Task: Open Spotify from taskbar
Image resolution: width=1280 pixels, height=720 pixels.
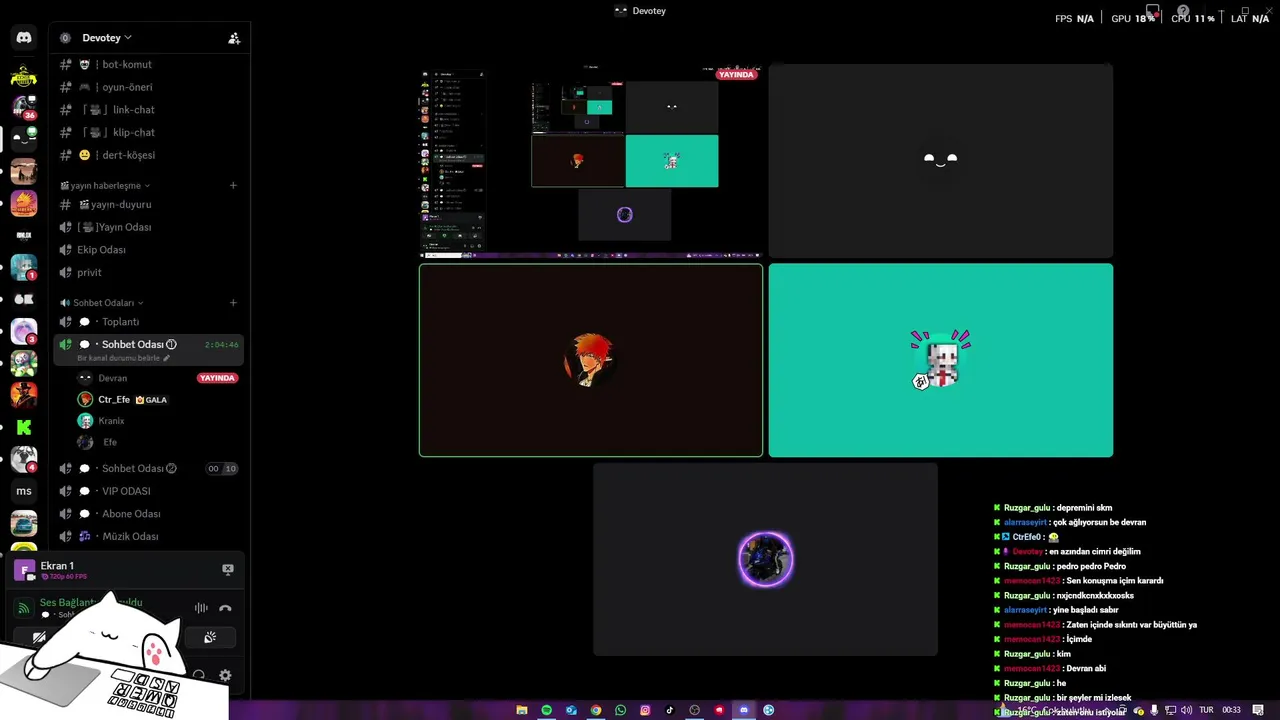Action: pyautogui.click(x=547, y=710)
